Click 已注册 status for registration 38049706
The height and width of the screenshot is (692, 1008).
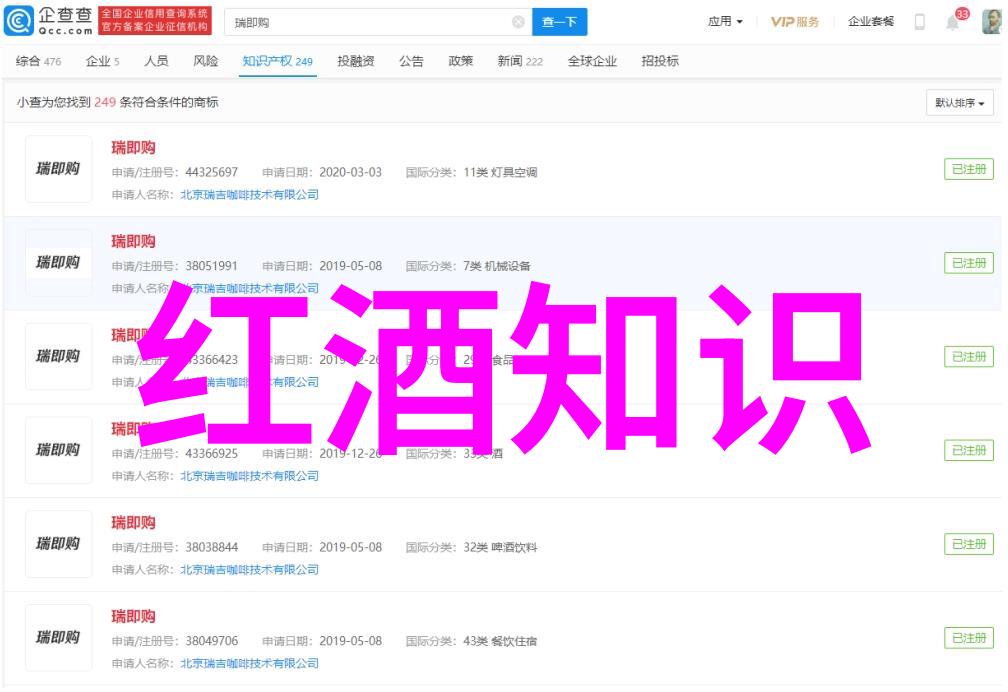pos(969,638)
